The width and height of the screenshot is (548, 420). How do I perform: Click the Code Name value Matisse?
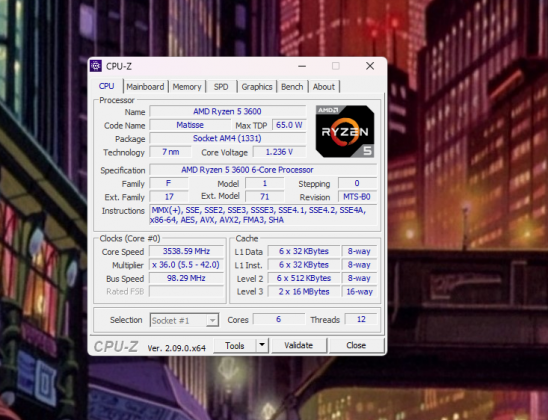[190, 125]
